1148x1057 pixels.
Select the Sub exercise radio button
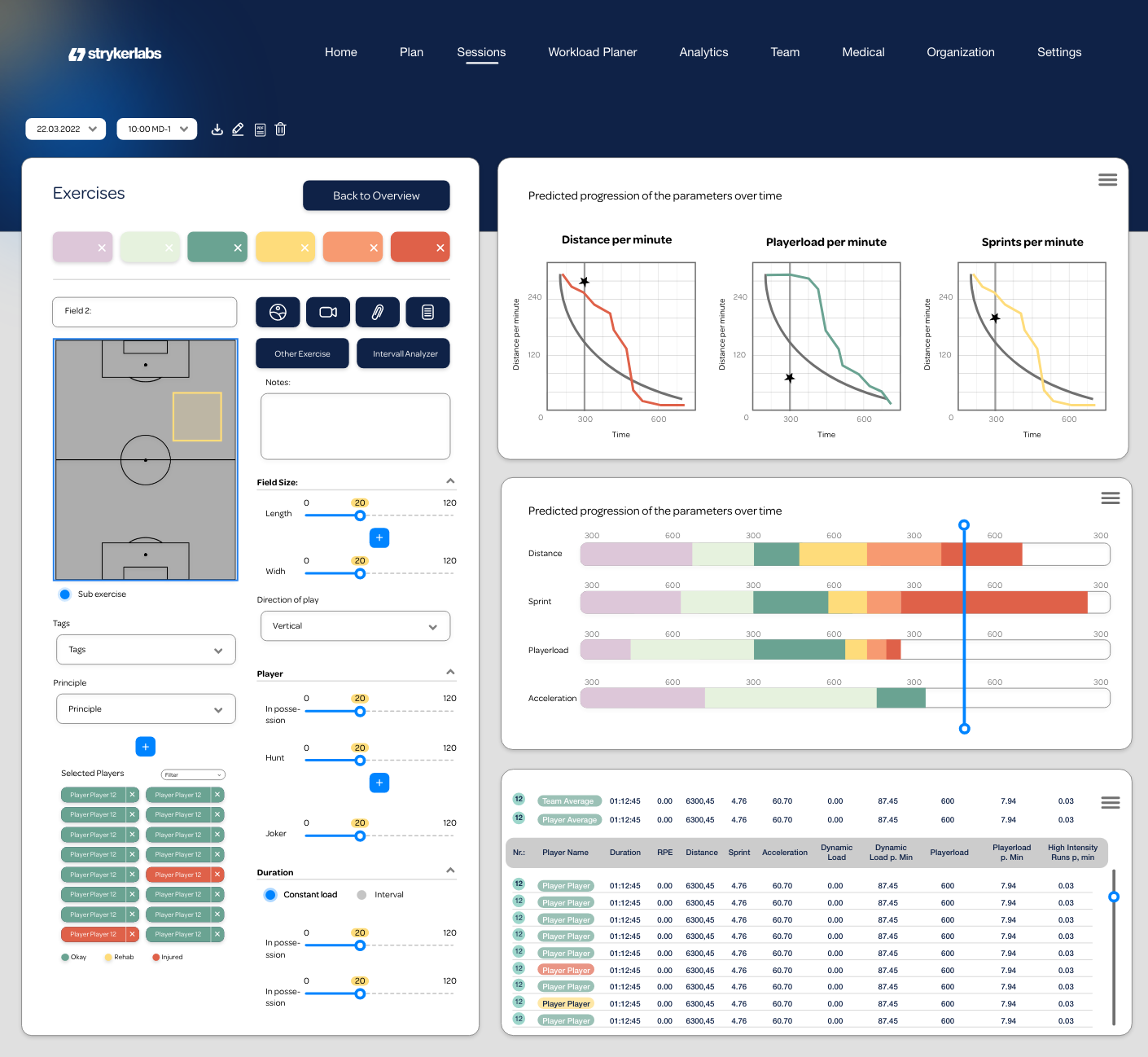point(64,594)
